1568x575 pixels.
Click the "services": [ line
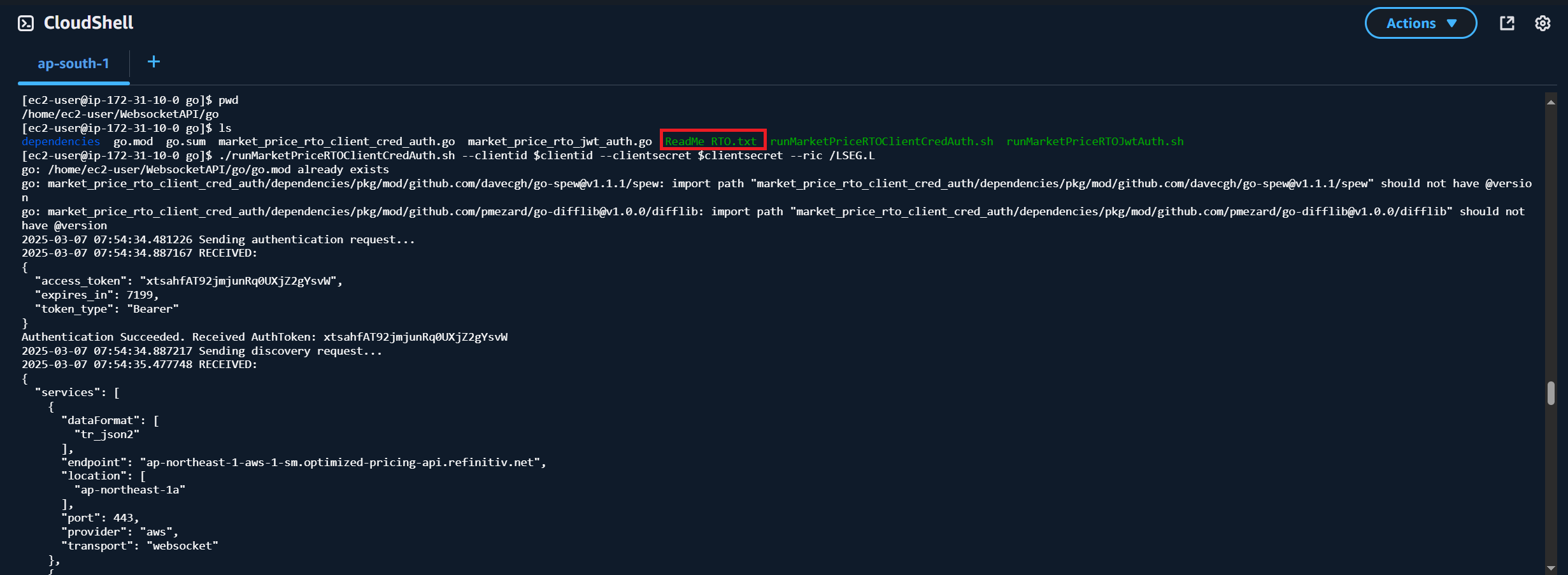click(x=77, y=392)
